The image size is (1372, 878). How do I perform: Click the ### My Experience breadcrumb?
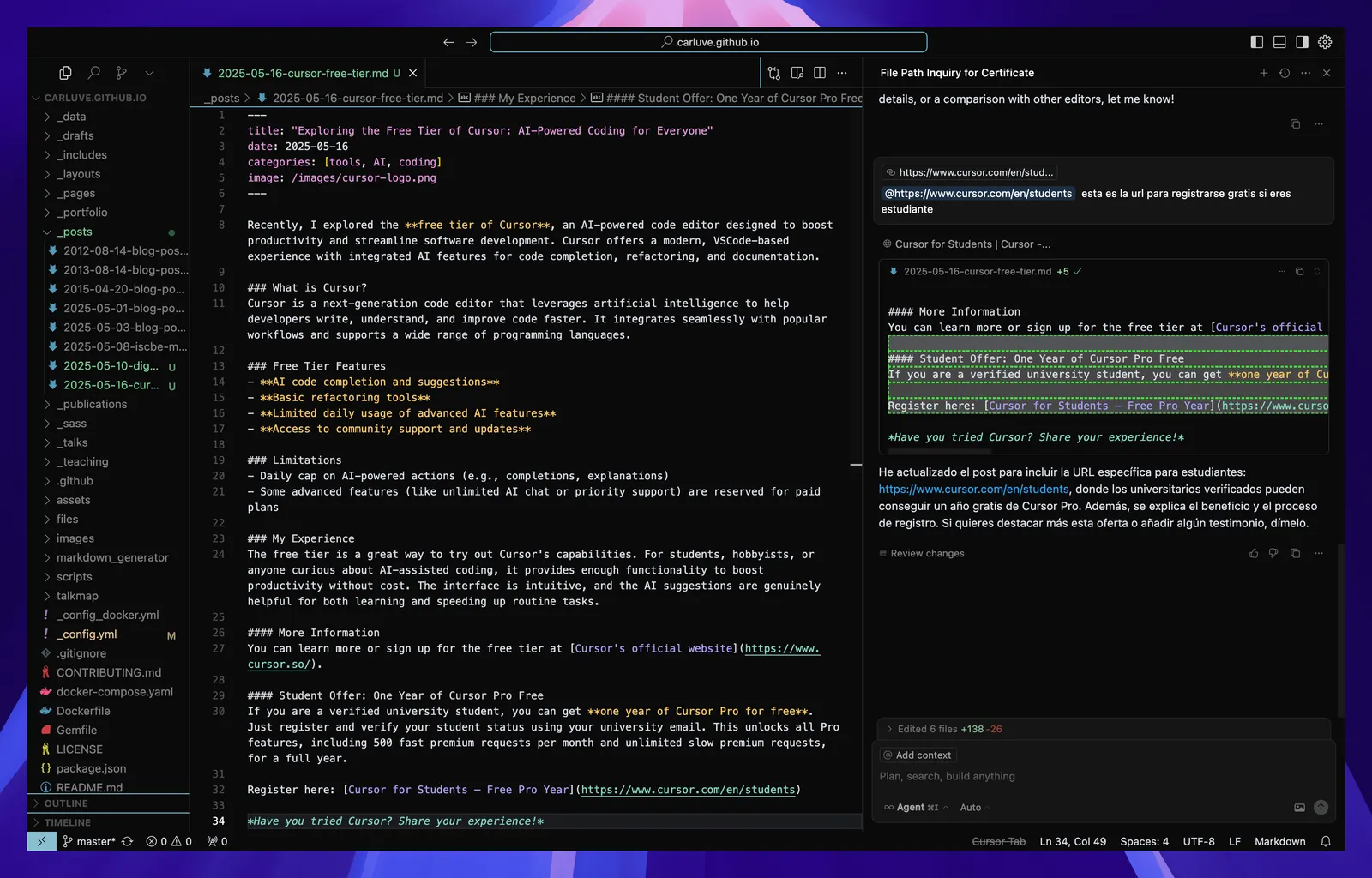coord(517,98)
